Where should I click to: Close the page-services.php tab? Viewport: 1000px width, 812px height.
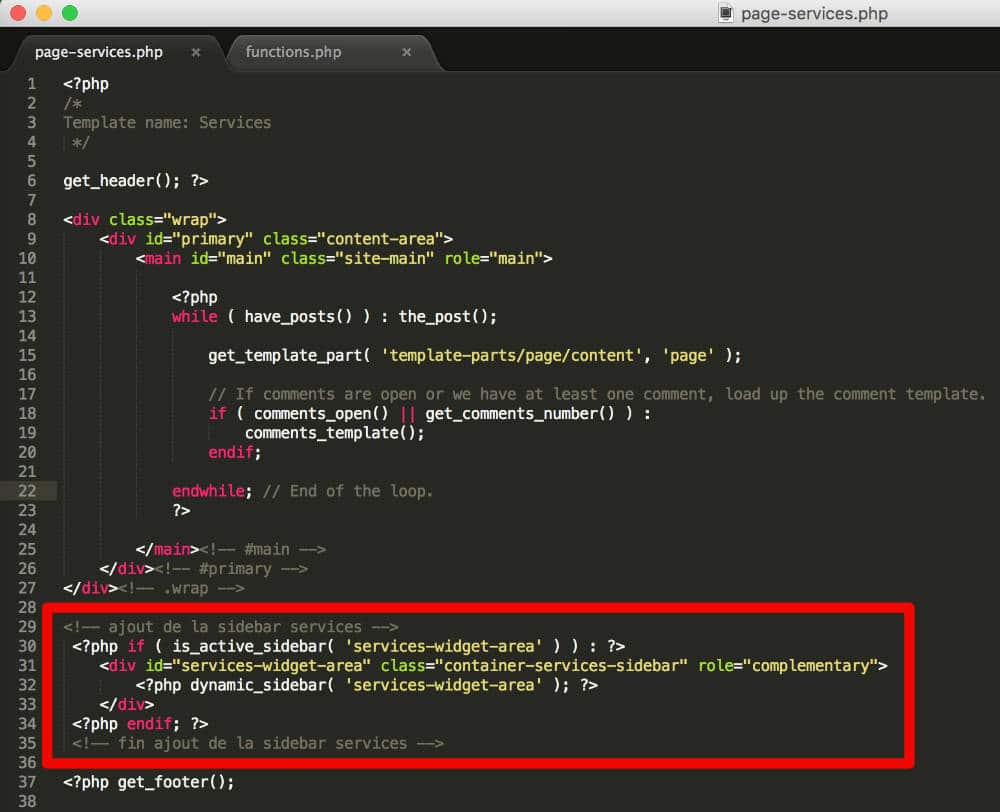point(196,51)
